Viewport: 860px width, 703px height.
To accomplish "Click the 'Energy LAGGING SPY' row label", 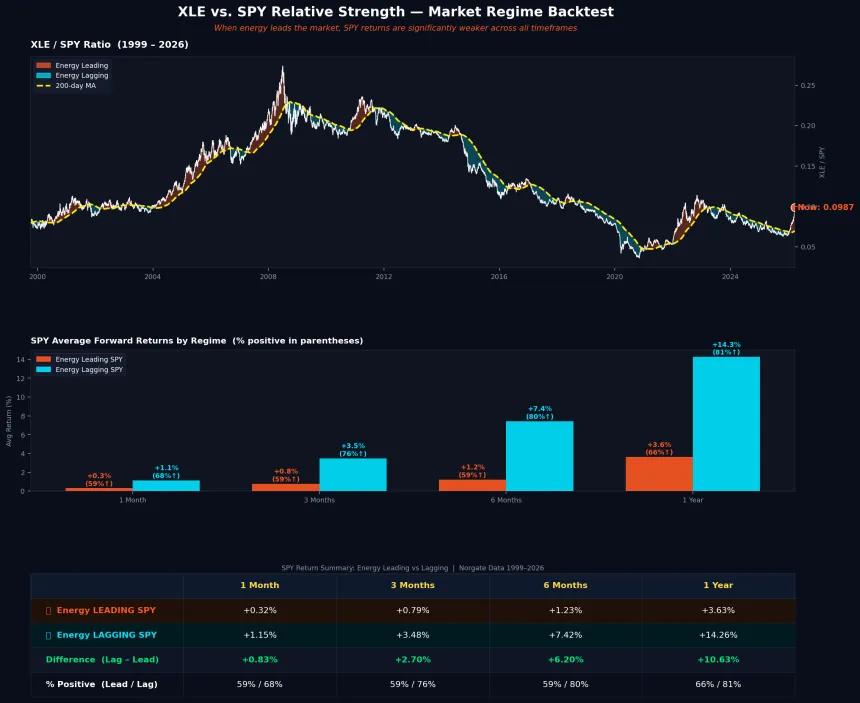I will click(106, 635).
